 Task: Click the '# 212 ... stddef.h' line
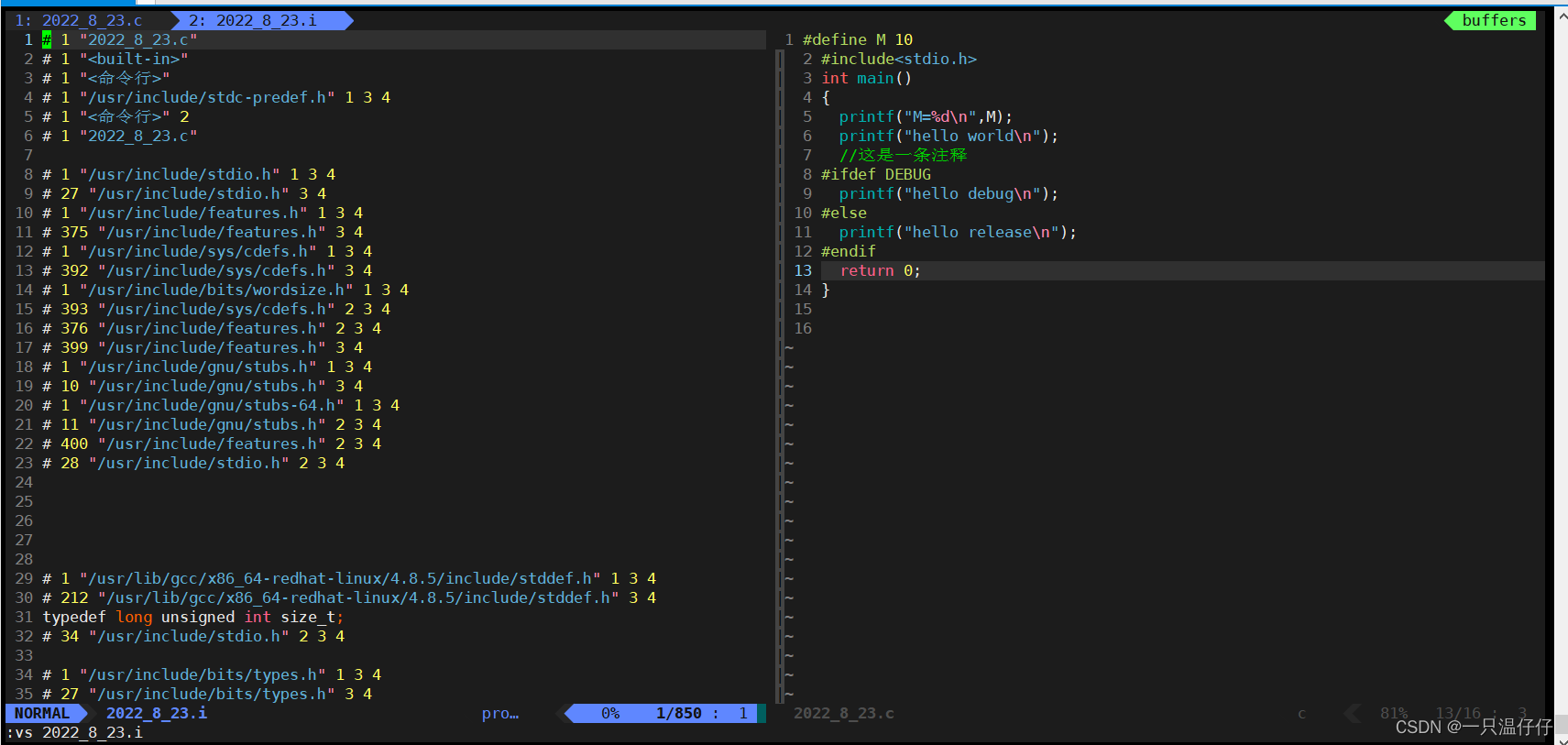tap(349, 597)
